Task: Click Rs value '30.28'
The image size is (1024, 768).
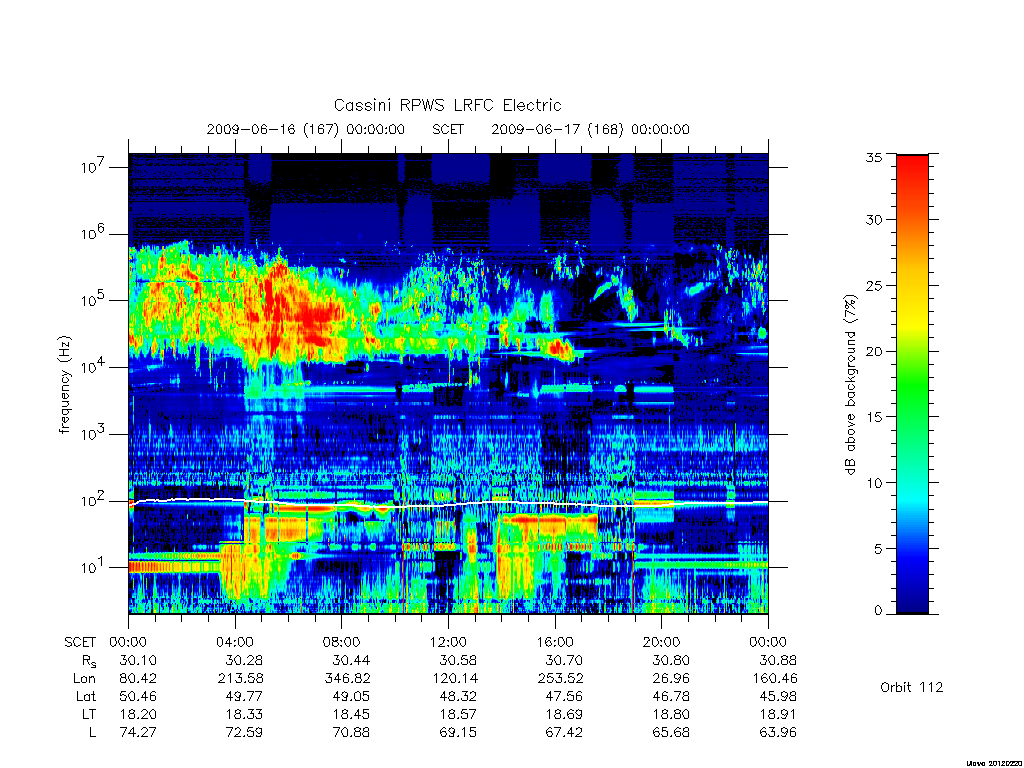Action: 244,660
